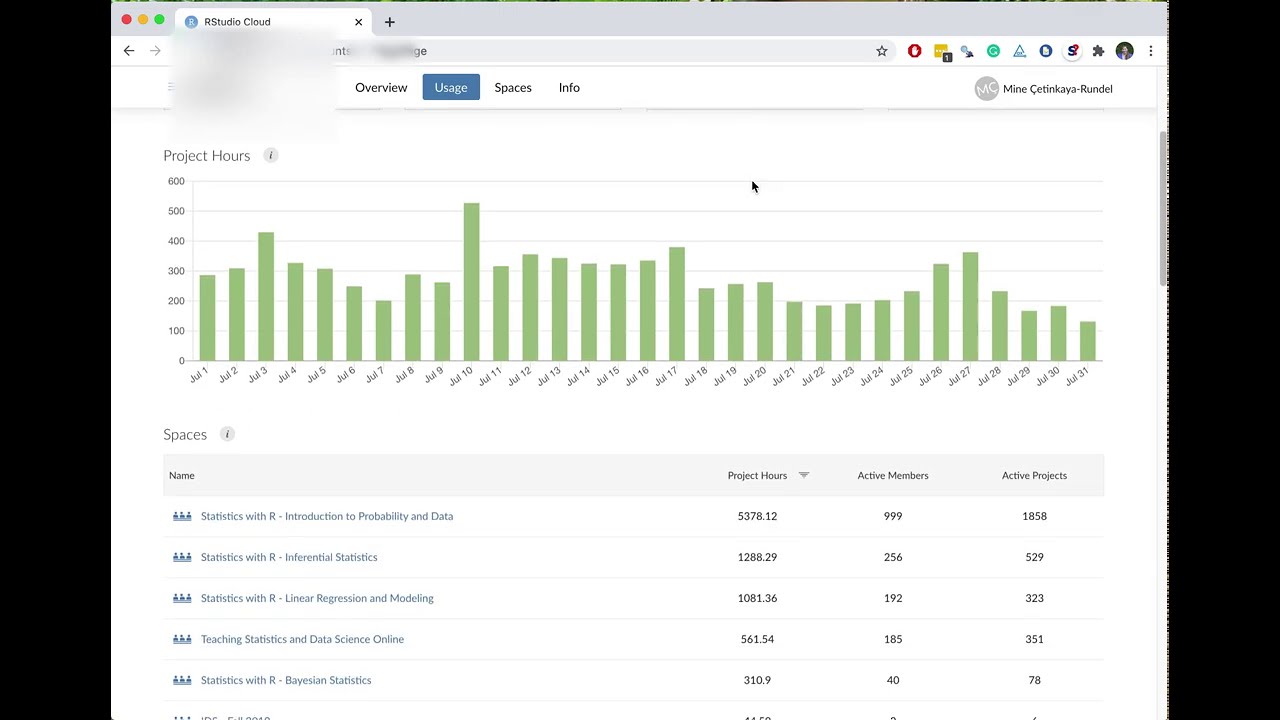Screen dimensions: 1280x720
Task: Open Teaching Statistics and Data Science Online
Action: (302, 639)
